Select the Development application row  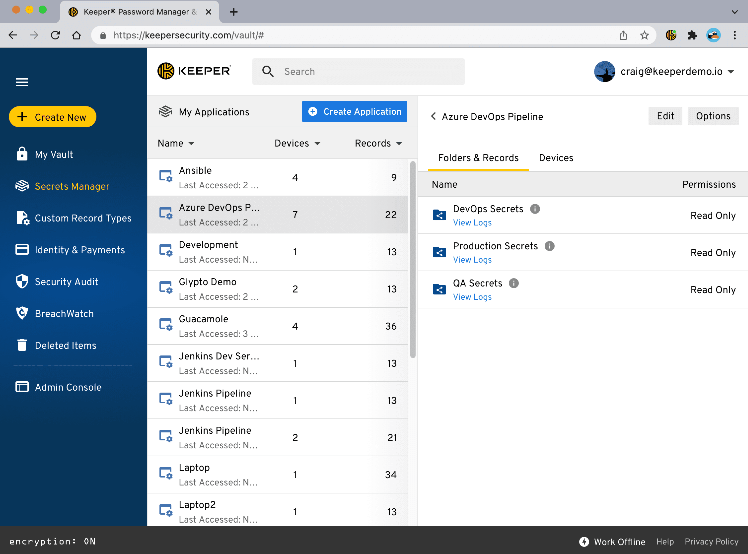pos(278,252)
